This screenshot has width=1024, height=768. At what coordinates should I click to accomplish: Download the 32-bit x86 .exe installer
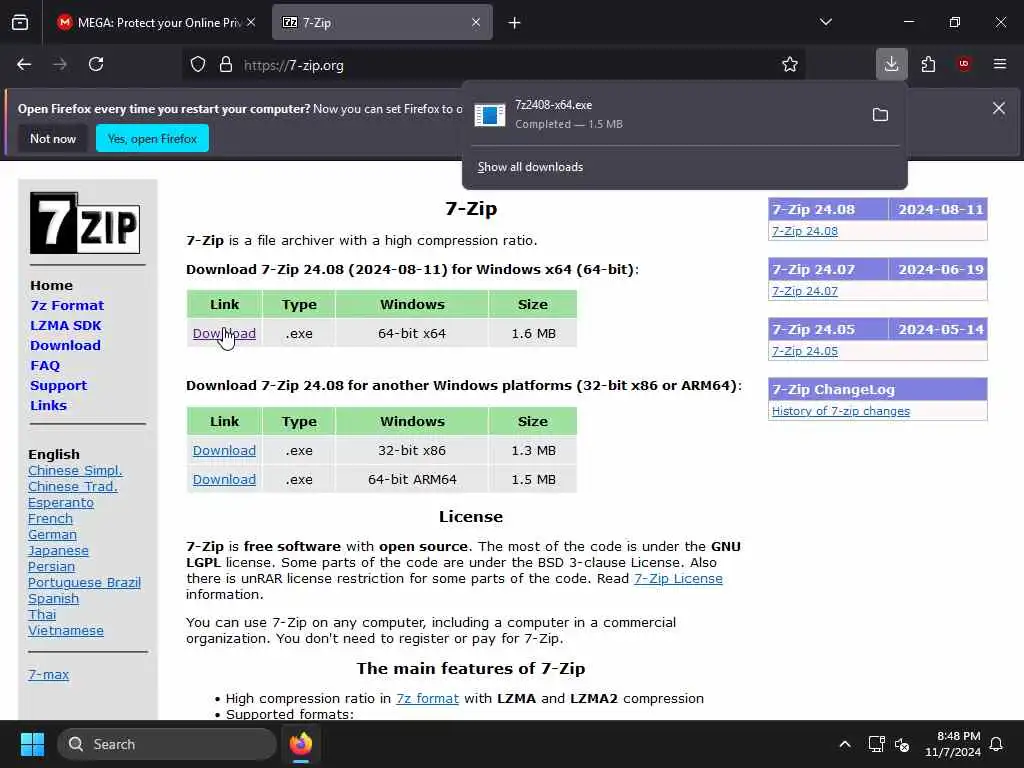tap(224, 451)
